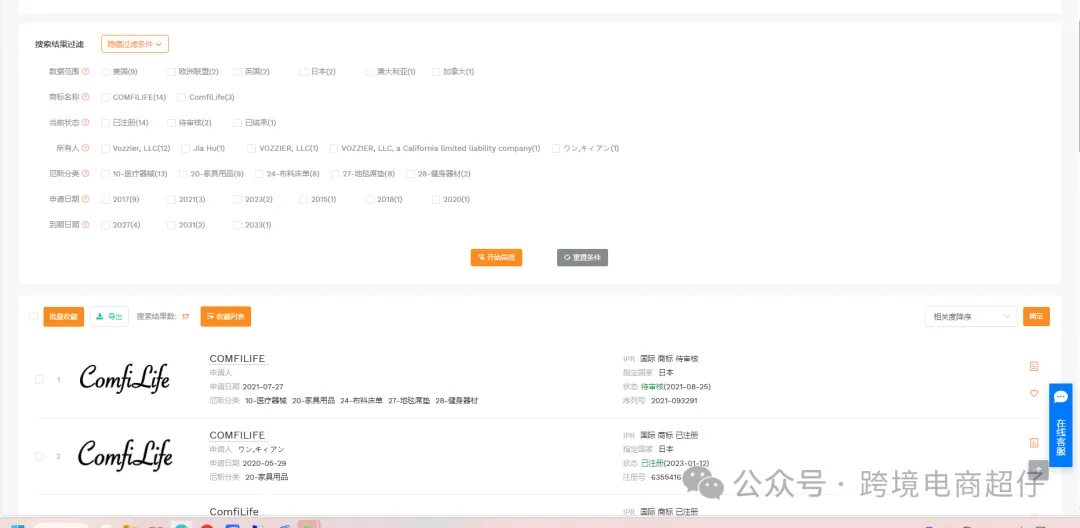
Task: Check expiry year 2027(4)
Action: (105, 224)
